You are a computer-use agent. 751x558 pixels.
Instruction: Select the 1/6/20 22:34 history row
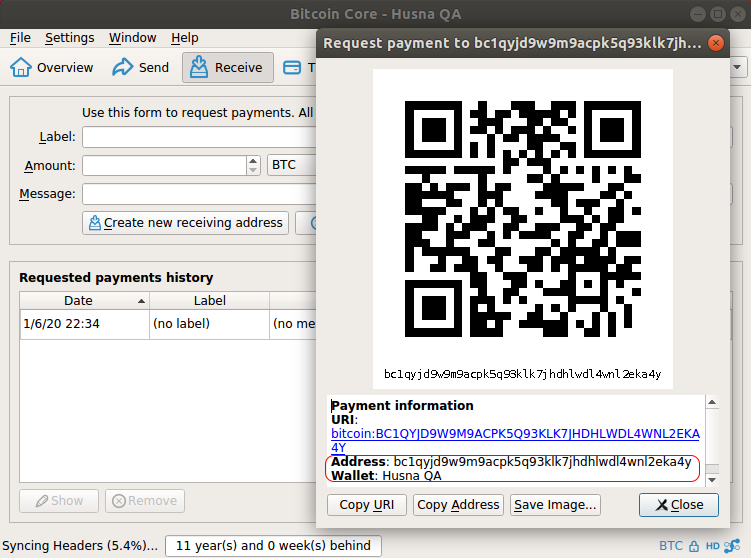tap(168, 324)
